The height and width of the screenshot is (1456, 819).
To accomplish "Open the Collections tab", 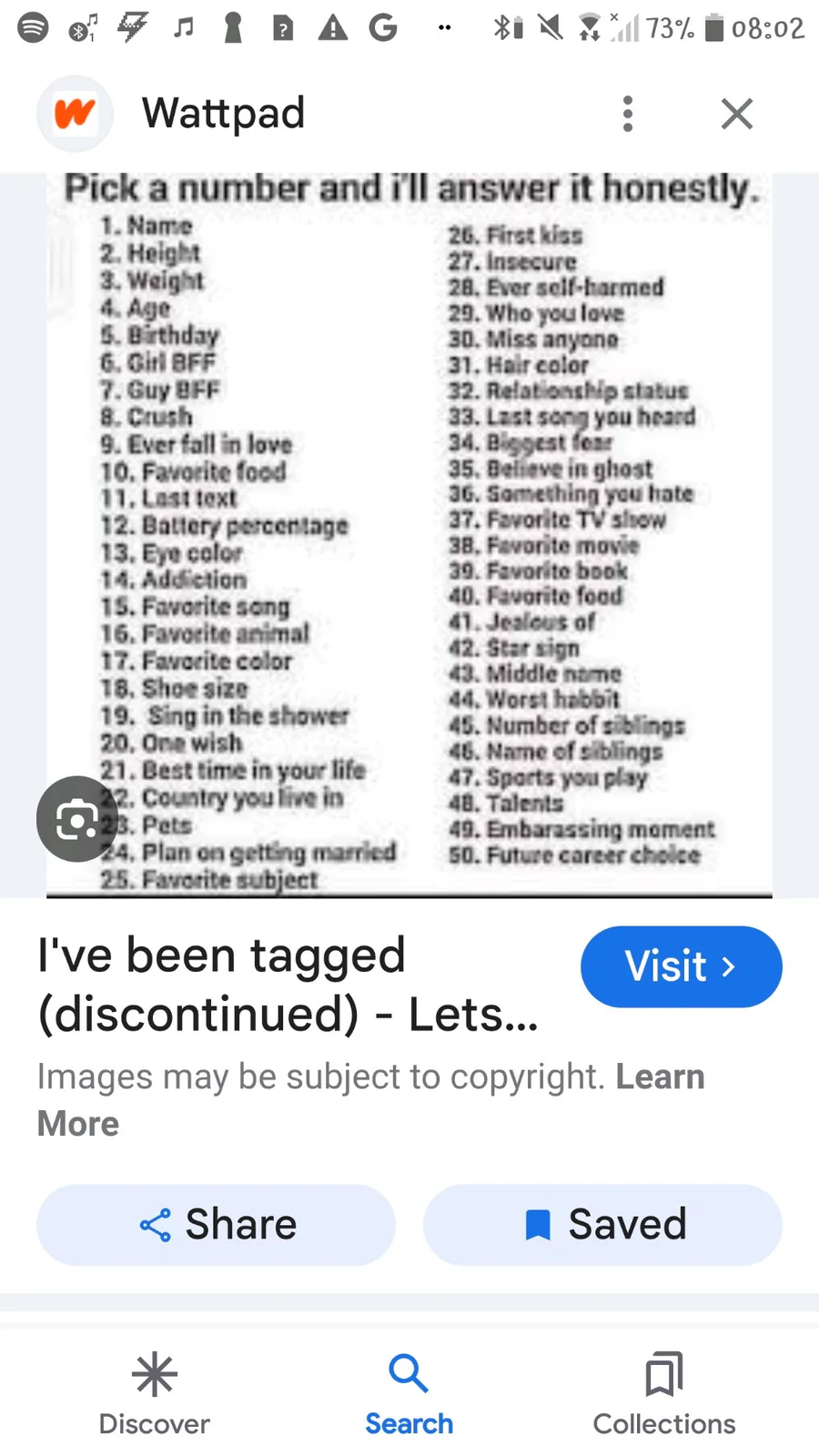I will 664,1394.
